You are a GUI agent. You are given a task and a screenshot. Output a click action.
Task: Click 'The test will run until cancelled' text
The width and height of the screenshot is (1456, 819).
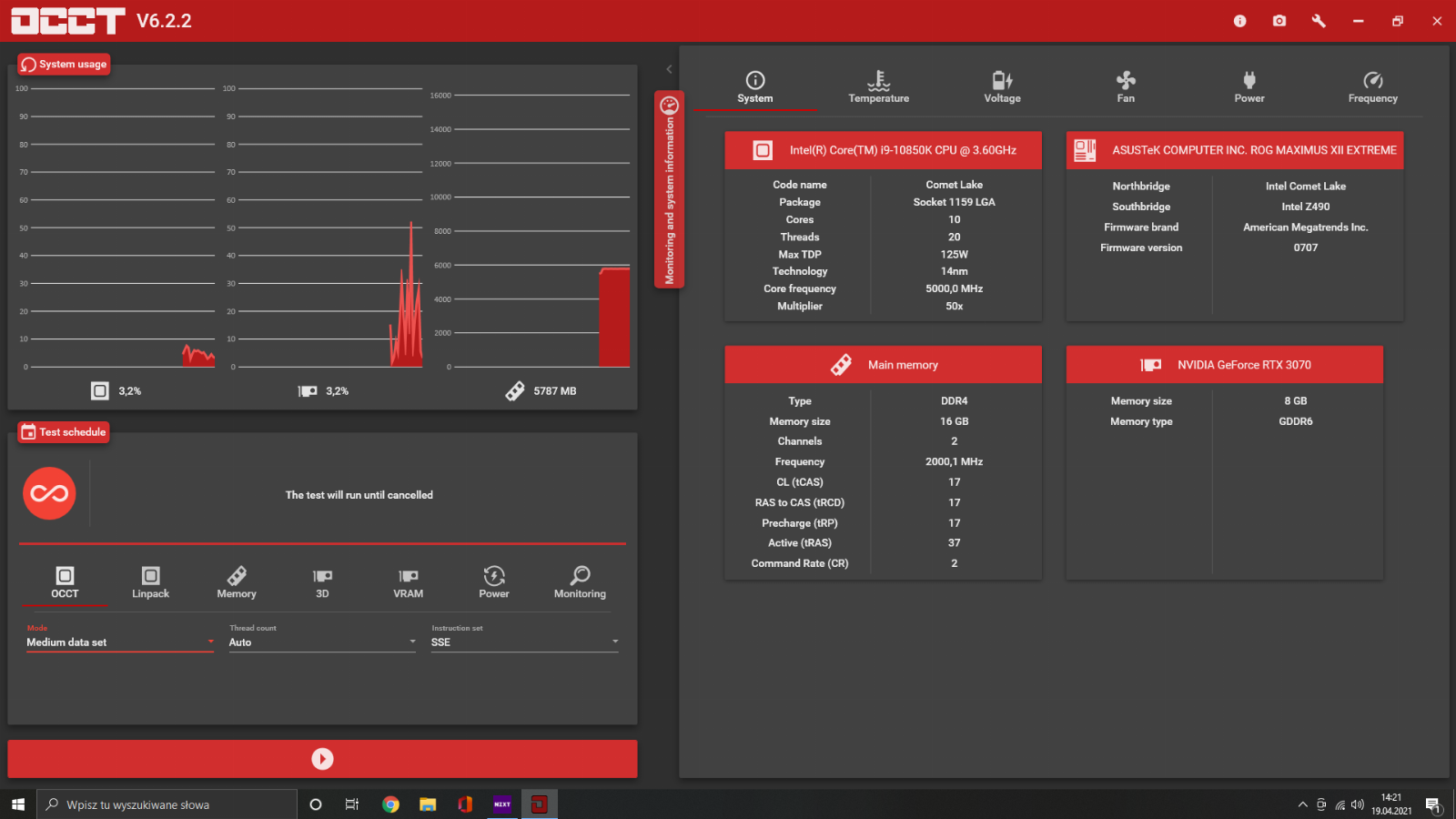tap(359, 495)
